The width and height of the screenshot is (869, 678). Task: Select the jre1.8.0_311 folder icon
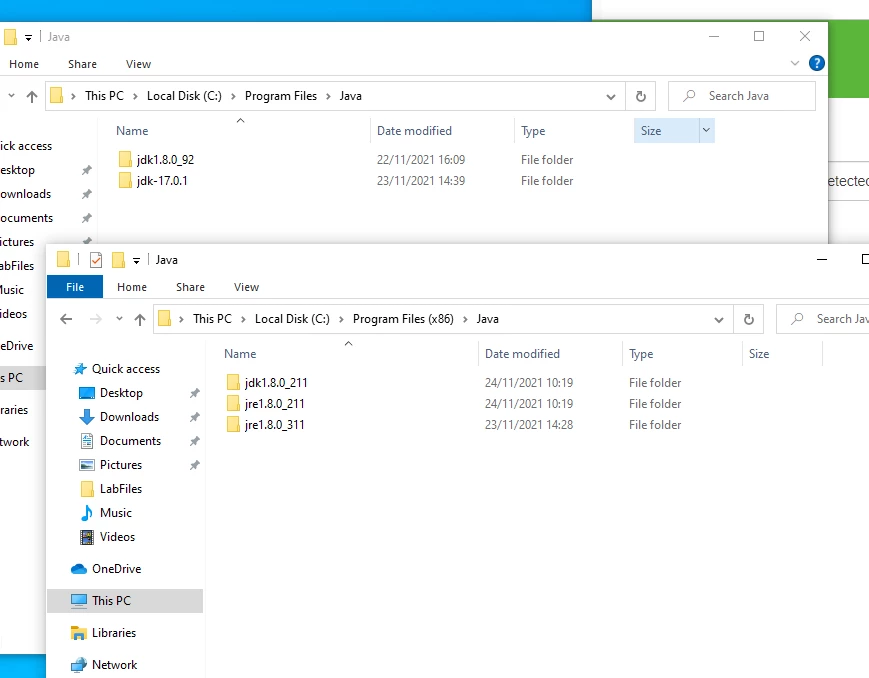[x=233, y=425]
